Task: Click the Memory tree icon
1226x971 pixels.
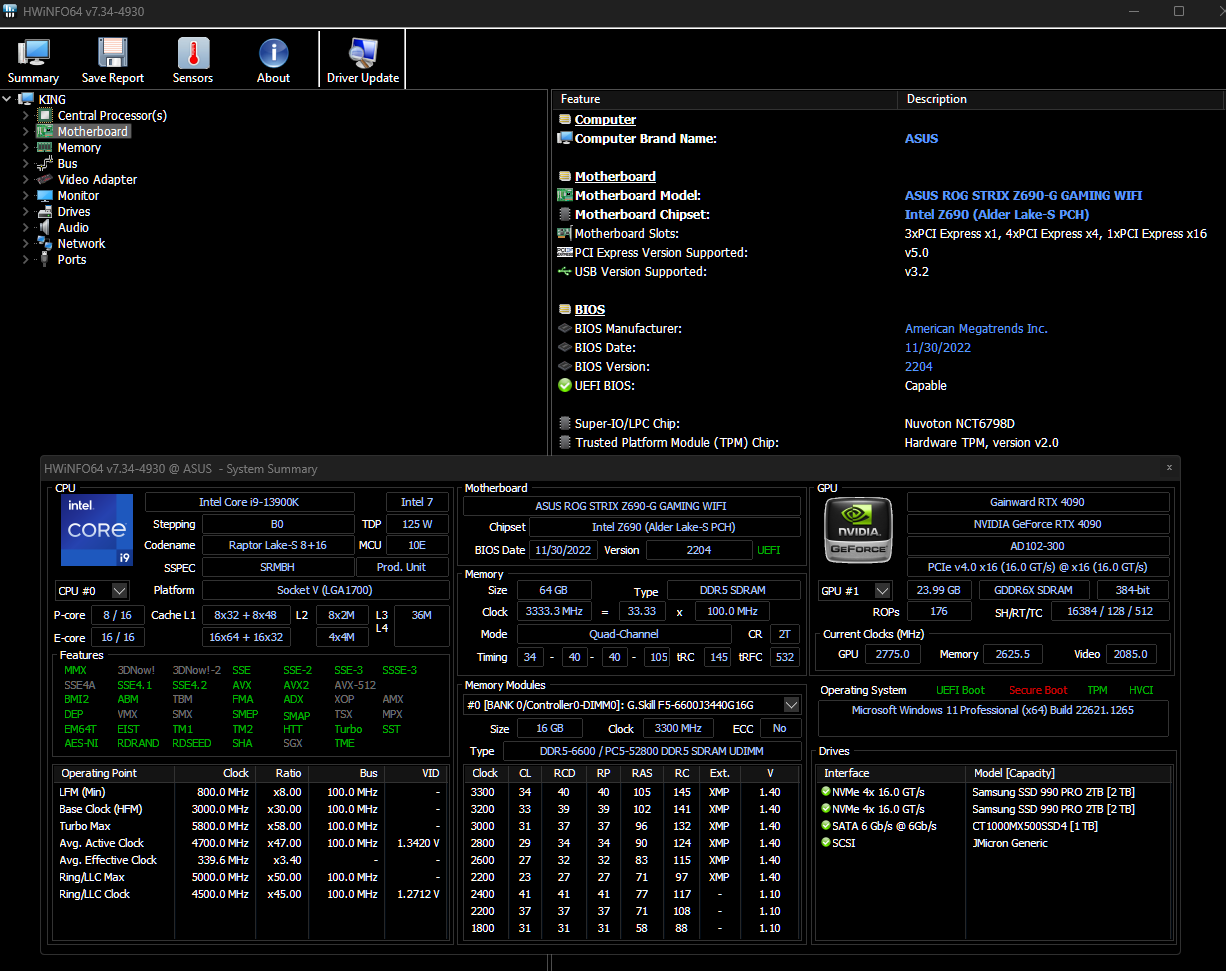Action: pyautogui.click(x=45, y=147)
